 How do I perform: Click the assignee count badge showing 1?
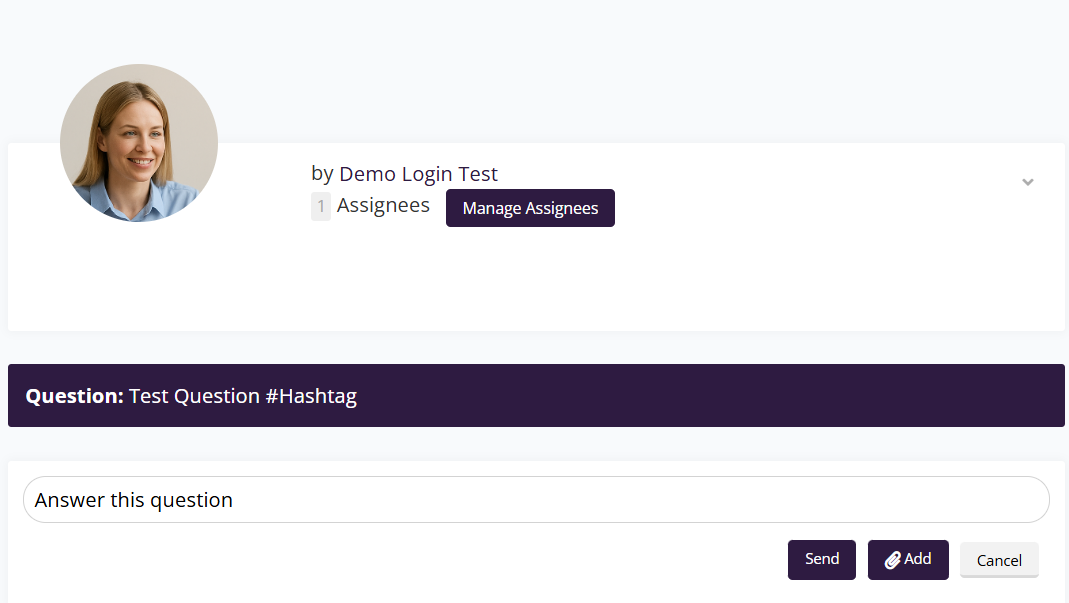coord(321,207)
